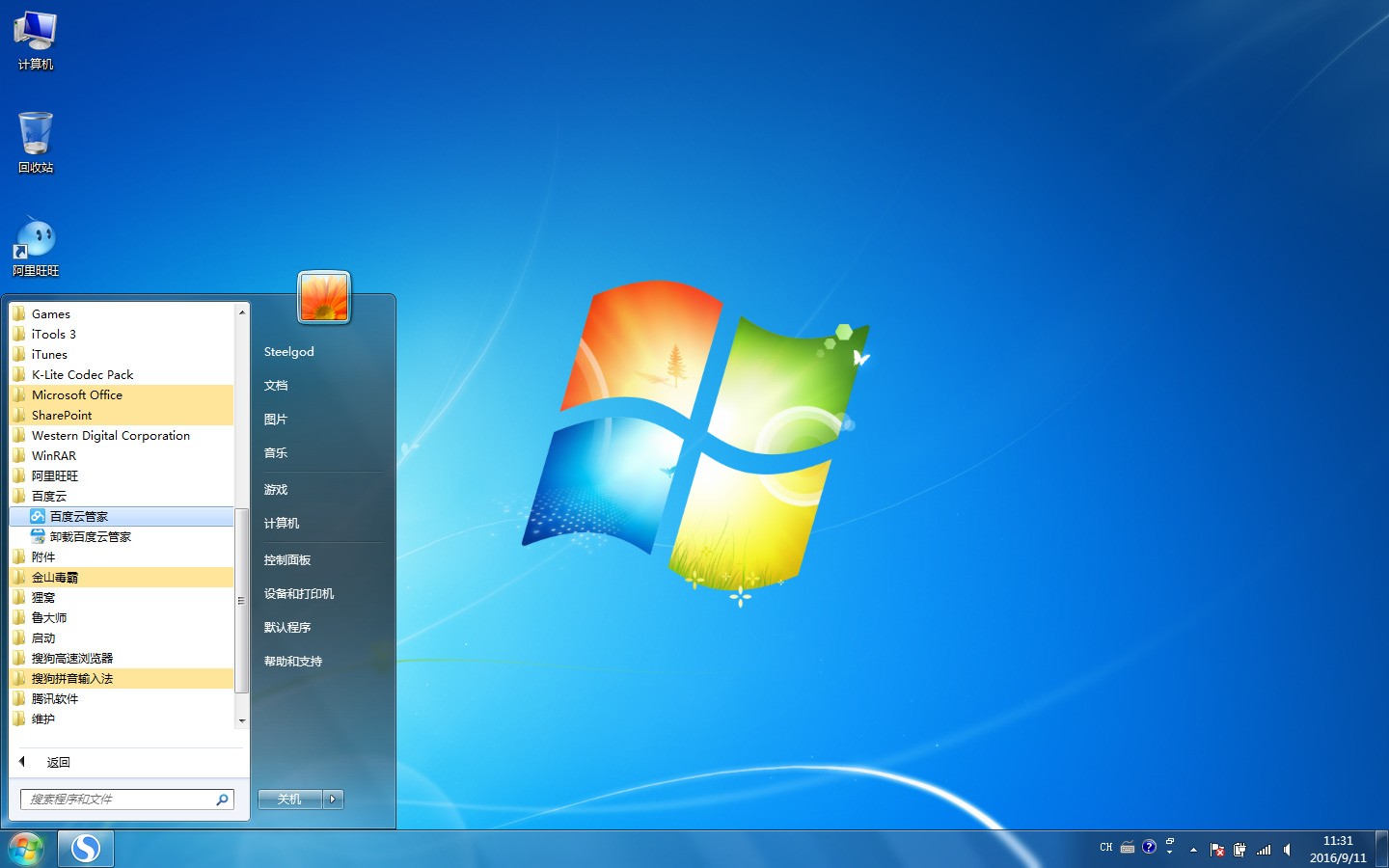Click the Windows Start orb
The image size is (1389, 868).
26,849
